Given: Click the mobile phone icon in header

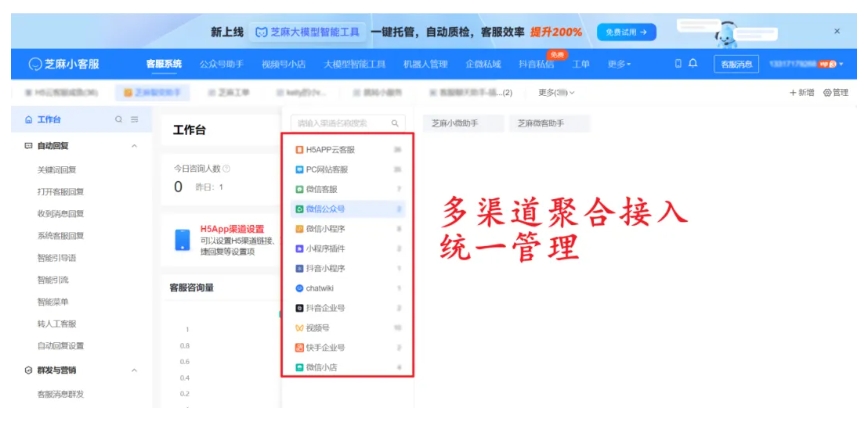Looking at the screenshot, I should click(x=678, y=63).
